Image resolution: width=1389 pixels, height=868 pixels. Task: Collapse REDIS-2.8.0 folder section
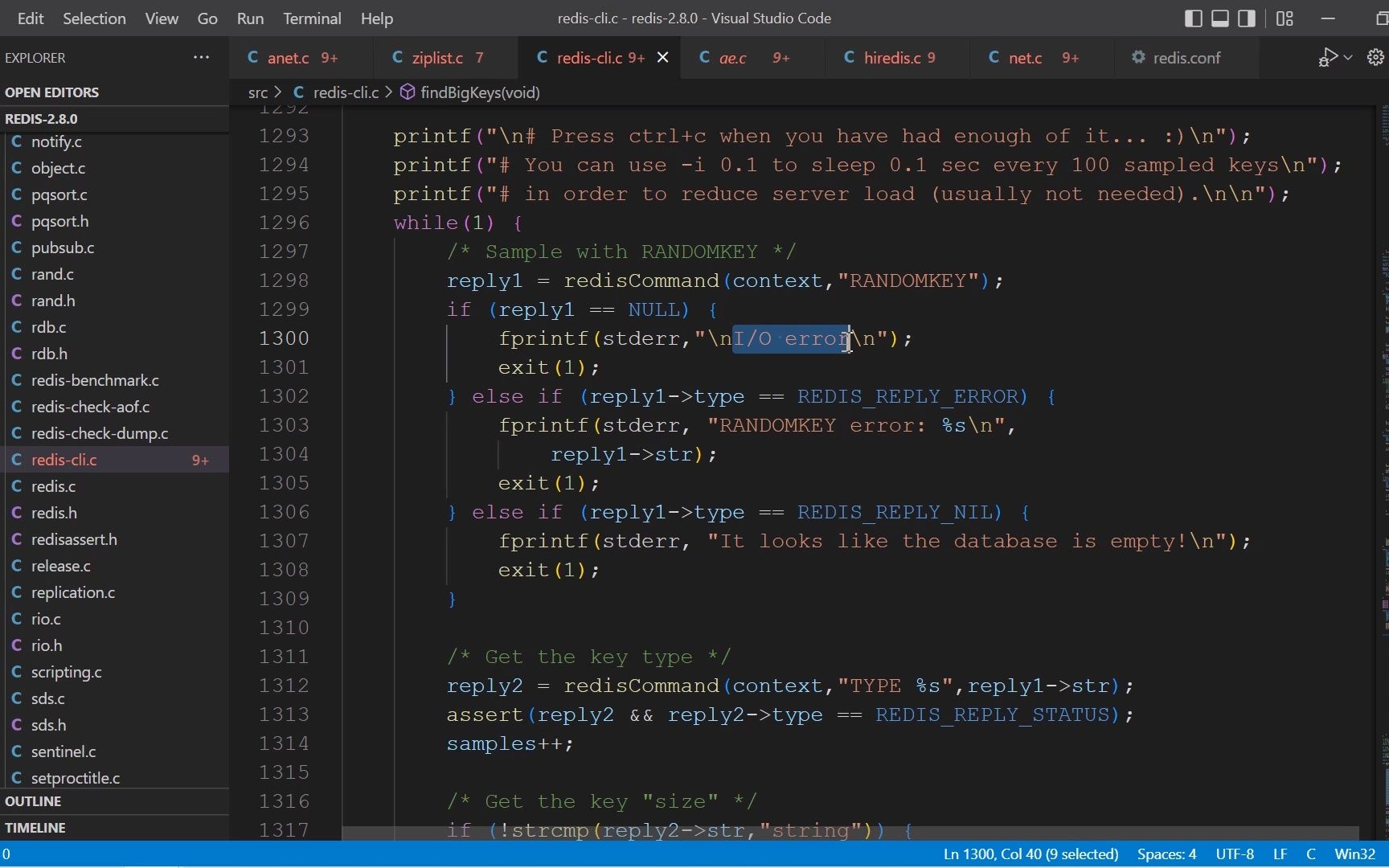click(114, 119)
